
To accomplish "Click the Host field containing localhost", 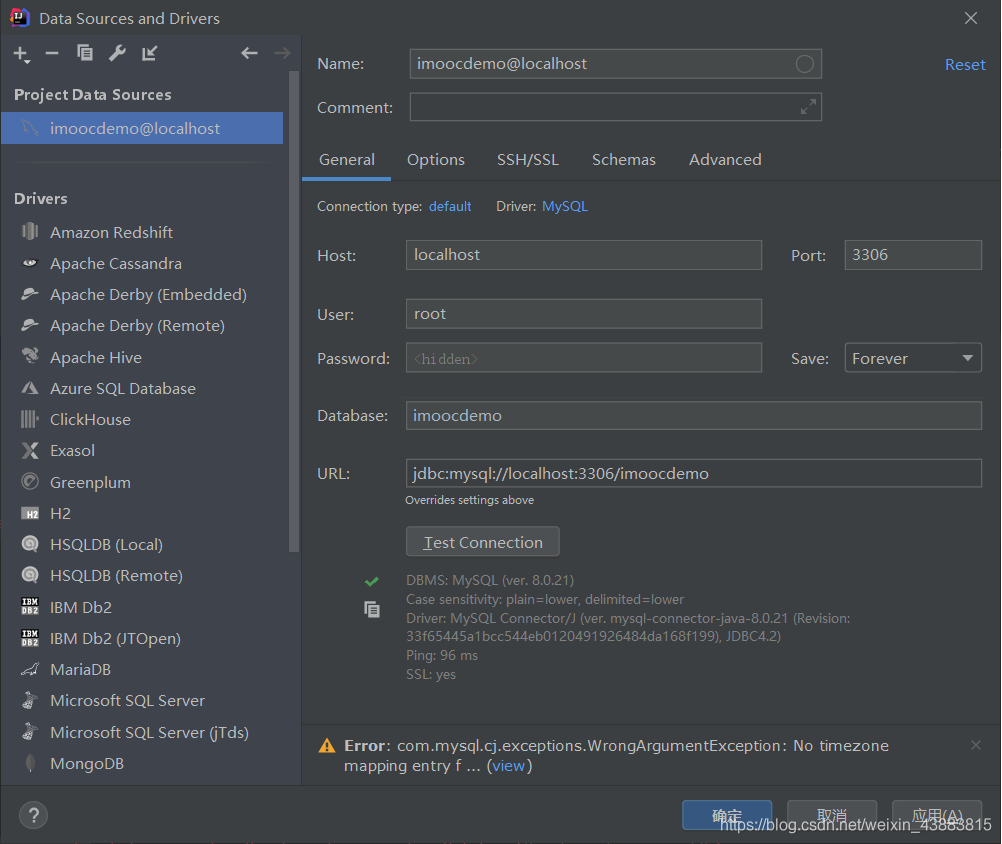I will coord(583,255).
